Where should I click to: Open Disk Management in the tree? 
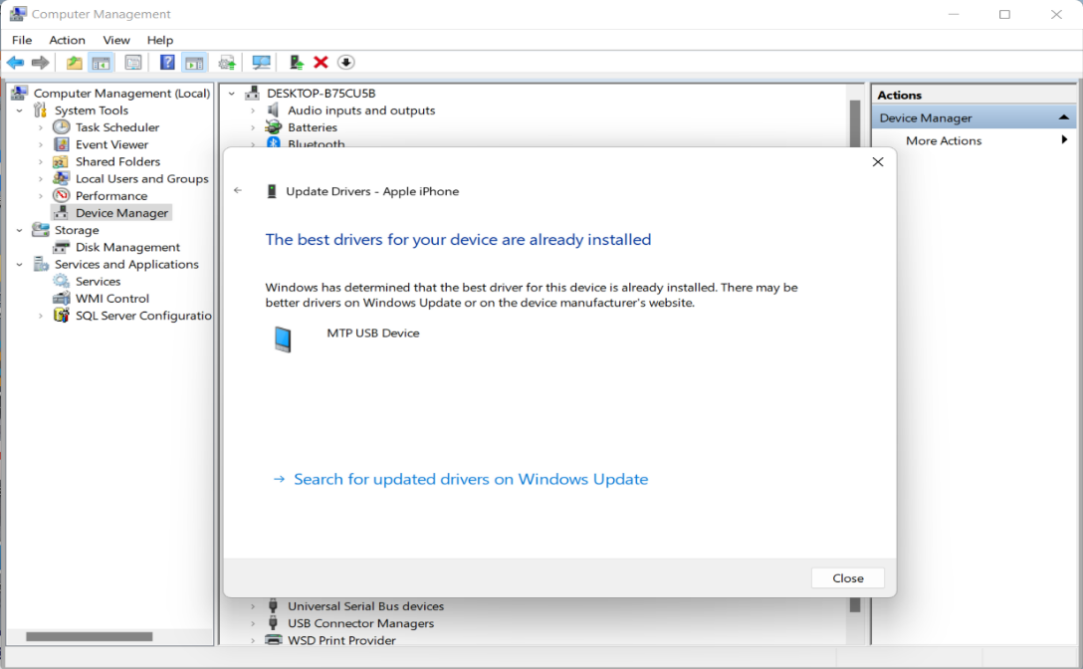(128, 247)
